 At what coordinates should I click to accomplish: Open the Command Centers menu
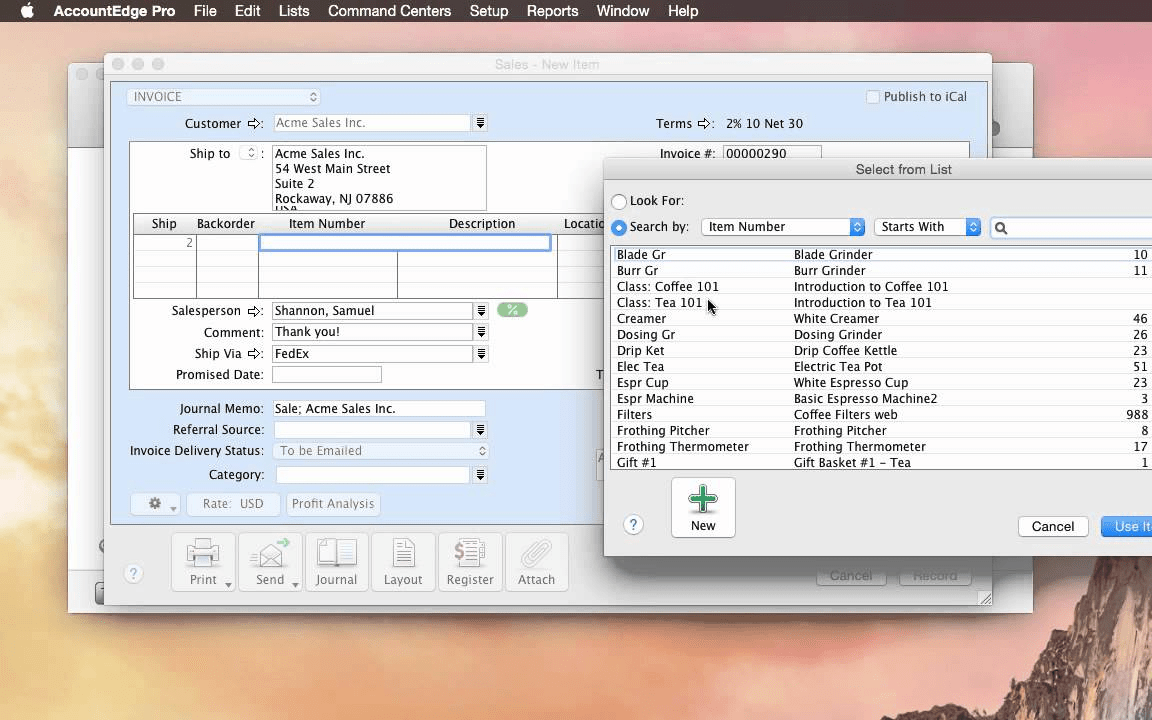(389, 11)
